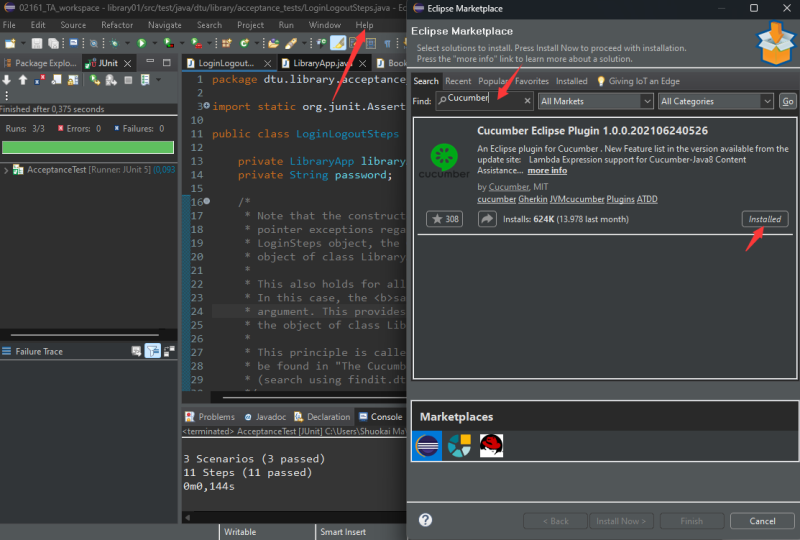Expand the AcceptanceTest tree node

pyautogui.click(x=6, y=170)
